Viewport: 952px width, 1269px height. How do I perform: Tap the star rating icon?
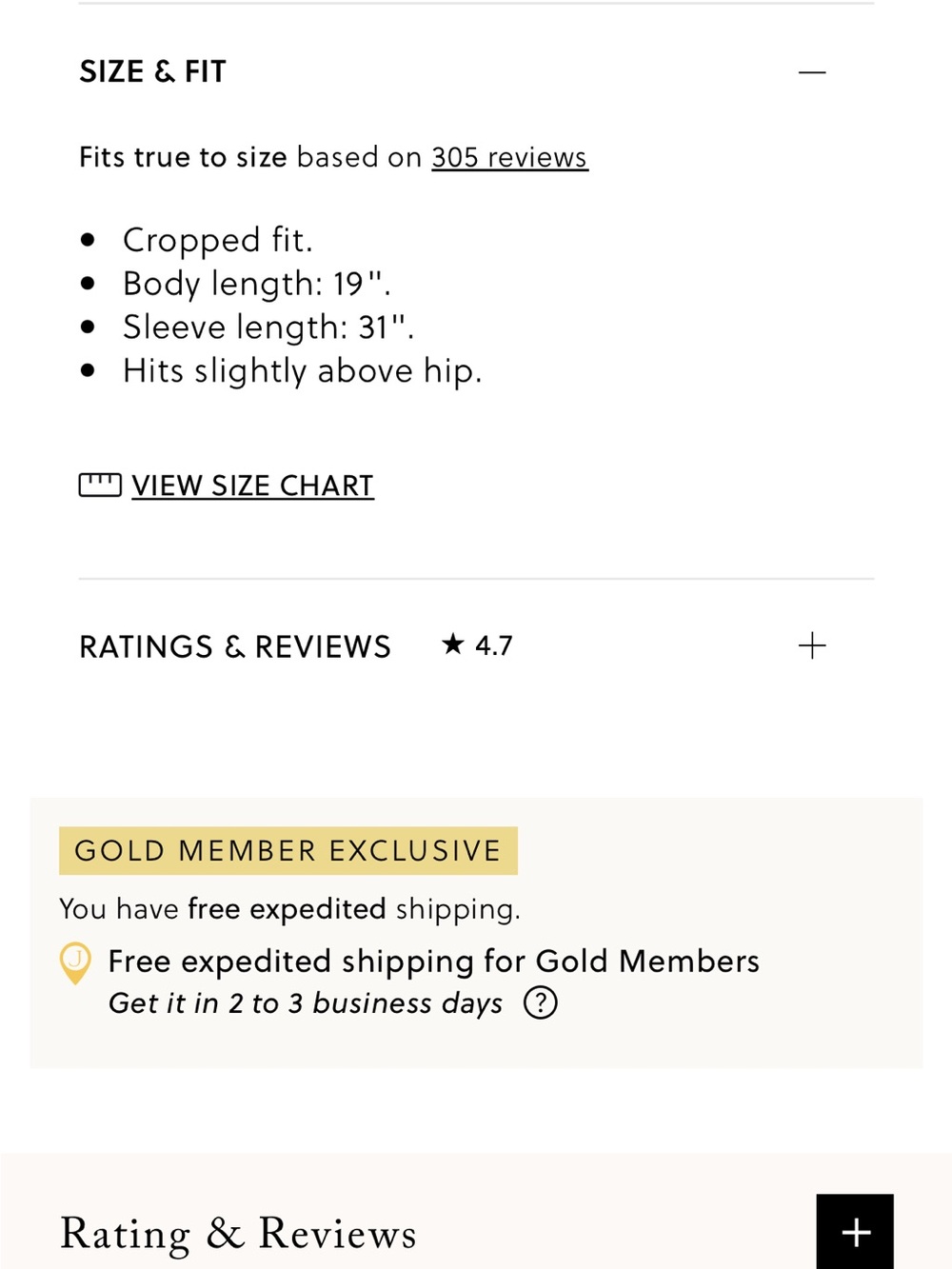[x=453, y=644]
